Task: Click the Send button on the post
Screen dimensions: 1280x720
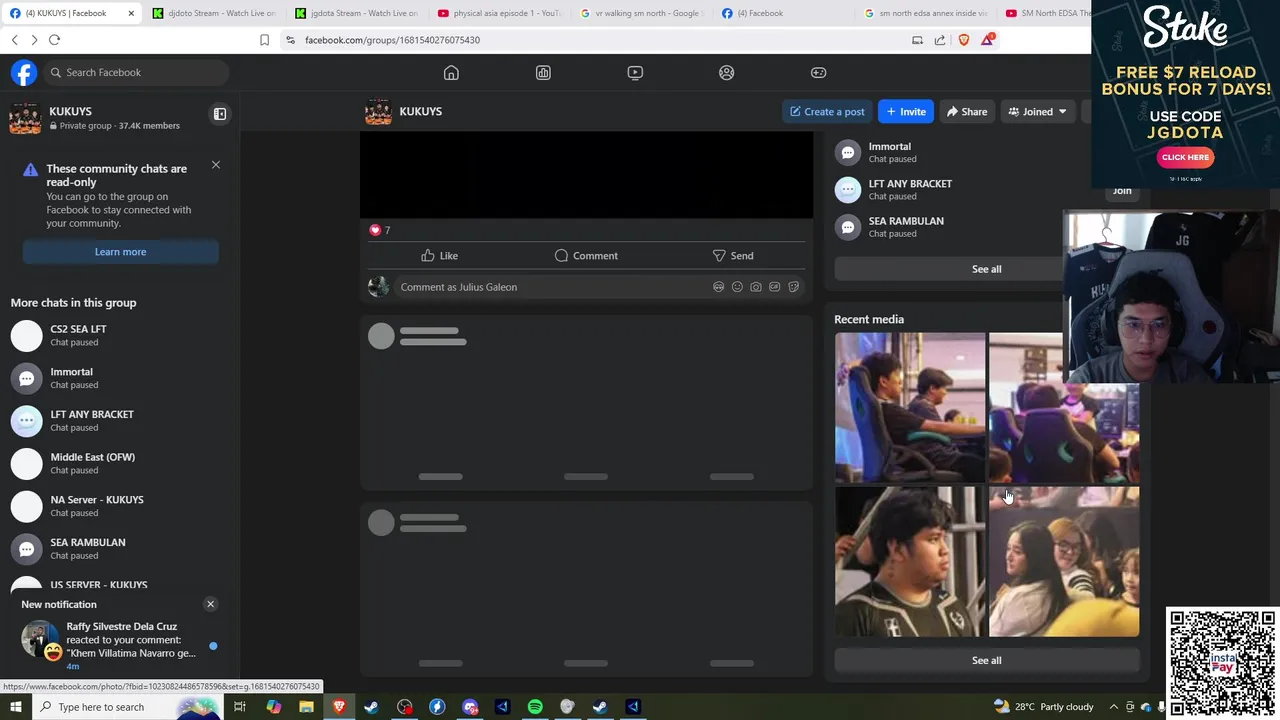Action: 732,256
